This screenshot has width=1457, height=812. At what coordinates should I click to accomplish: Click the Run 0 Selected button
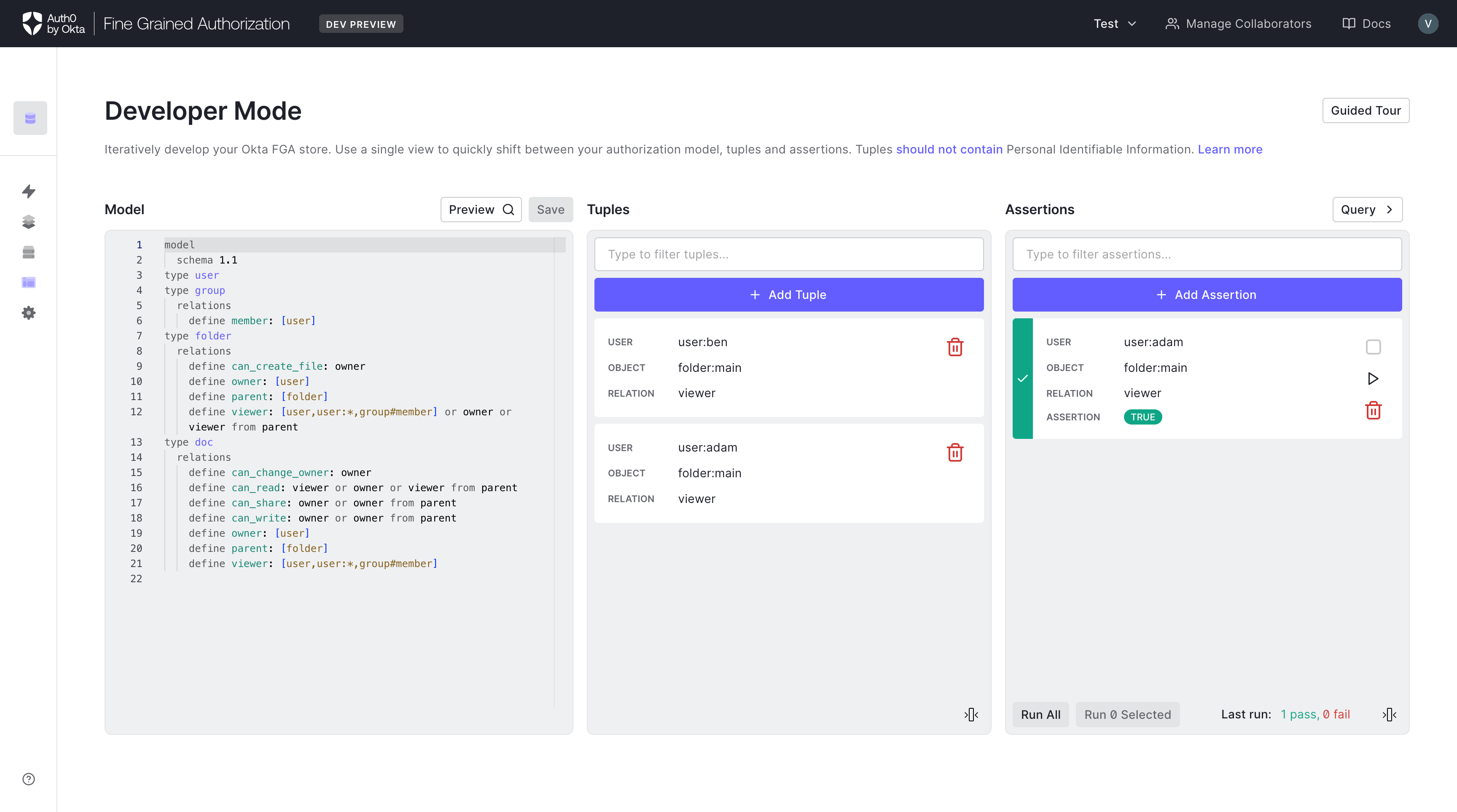click(1127, 714)
